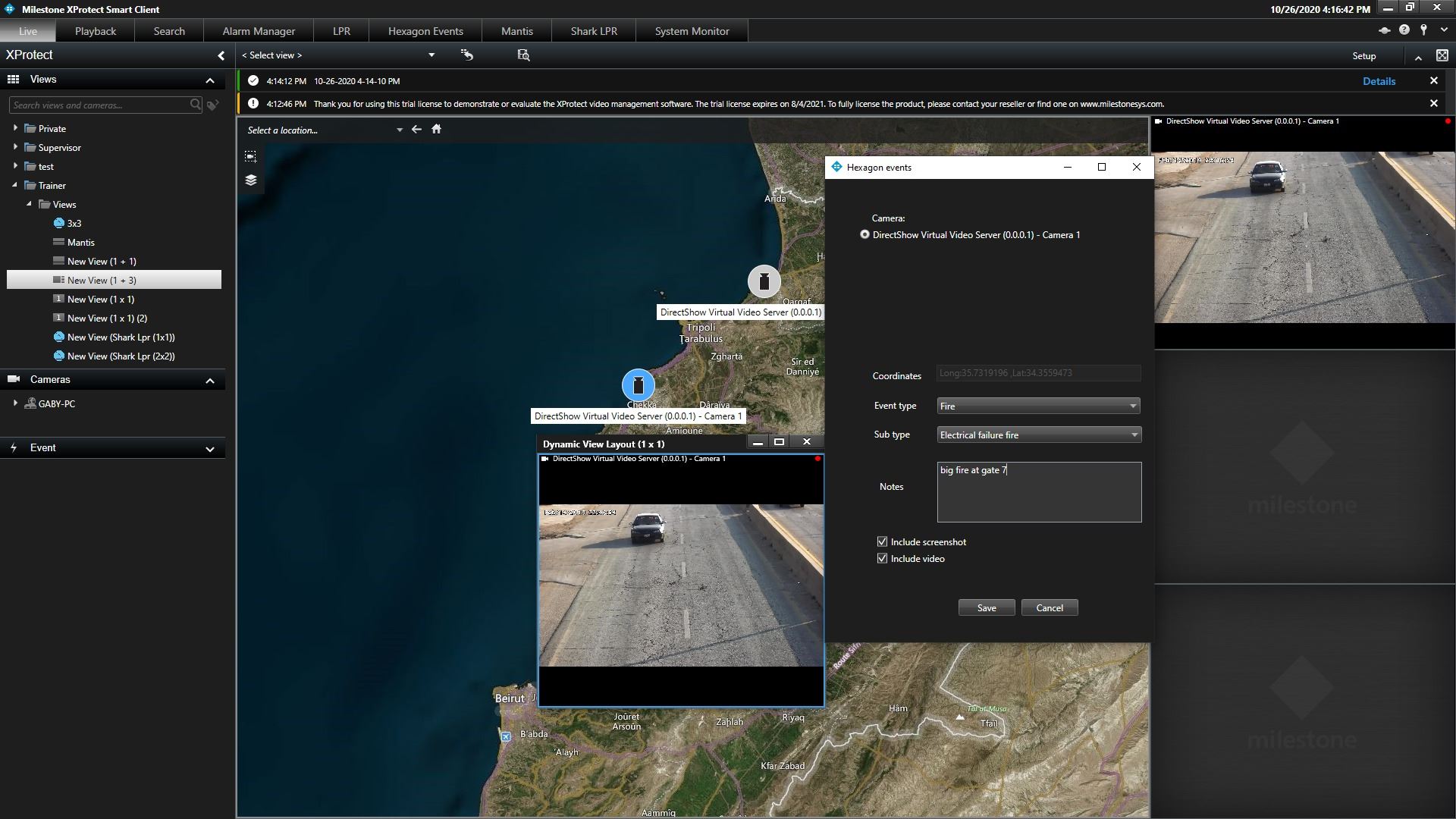Expand the Supervisor folder
Image resolution: width=1456 pixels, height=819 pixels.
(x=15, y=147)
